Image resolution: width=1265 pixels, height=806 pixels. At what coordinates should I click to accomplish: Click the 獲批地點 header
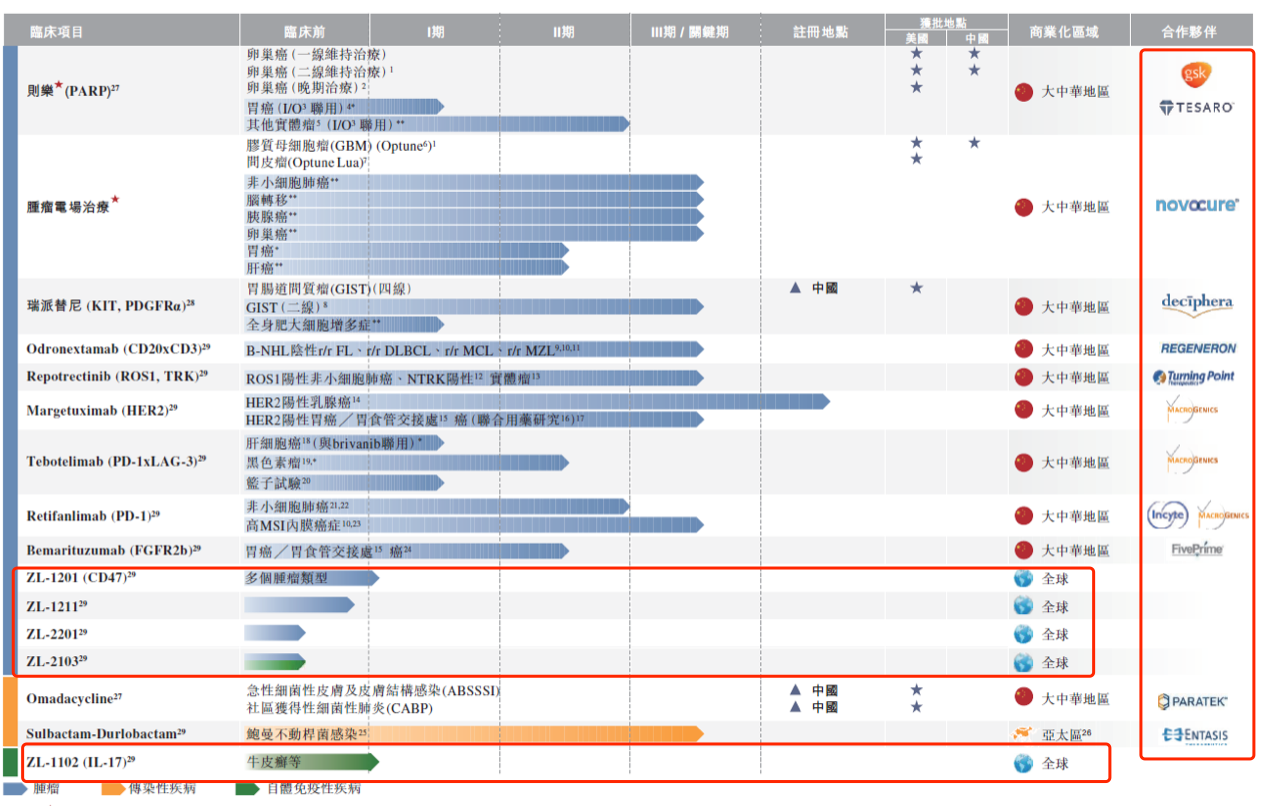coord(945,22)
